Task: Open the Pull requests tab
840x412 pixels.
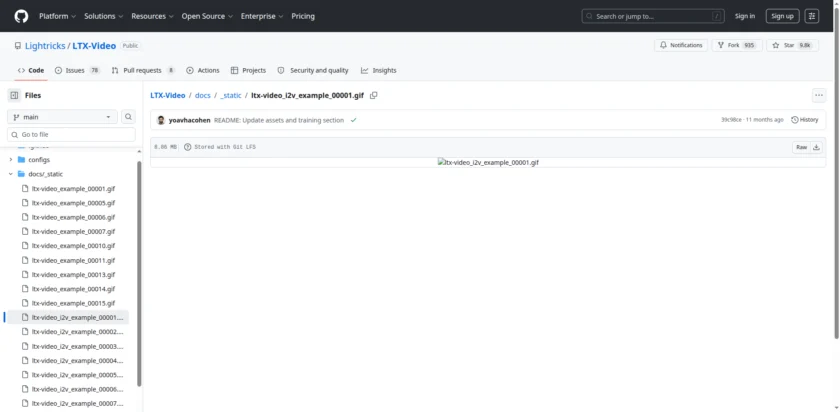Action: pyautogui.click(x=143, y=70)
